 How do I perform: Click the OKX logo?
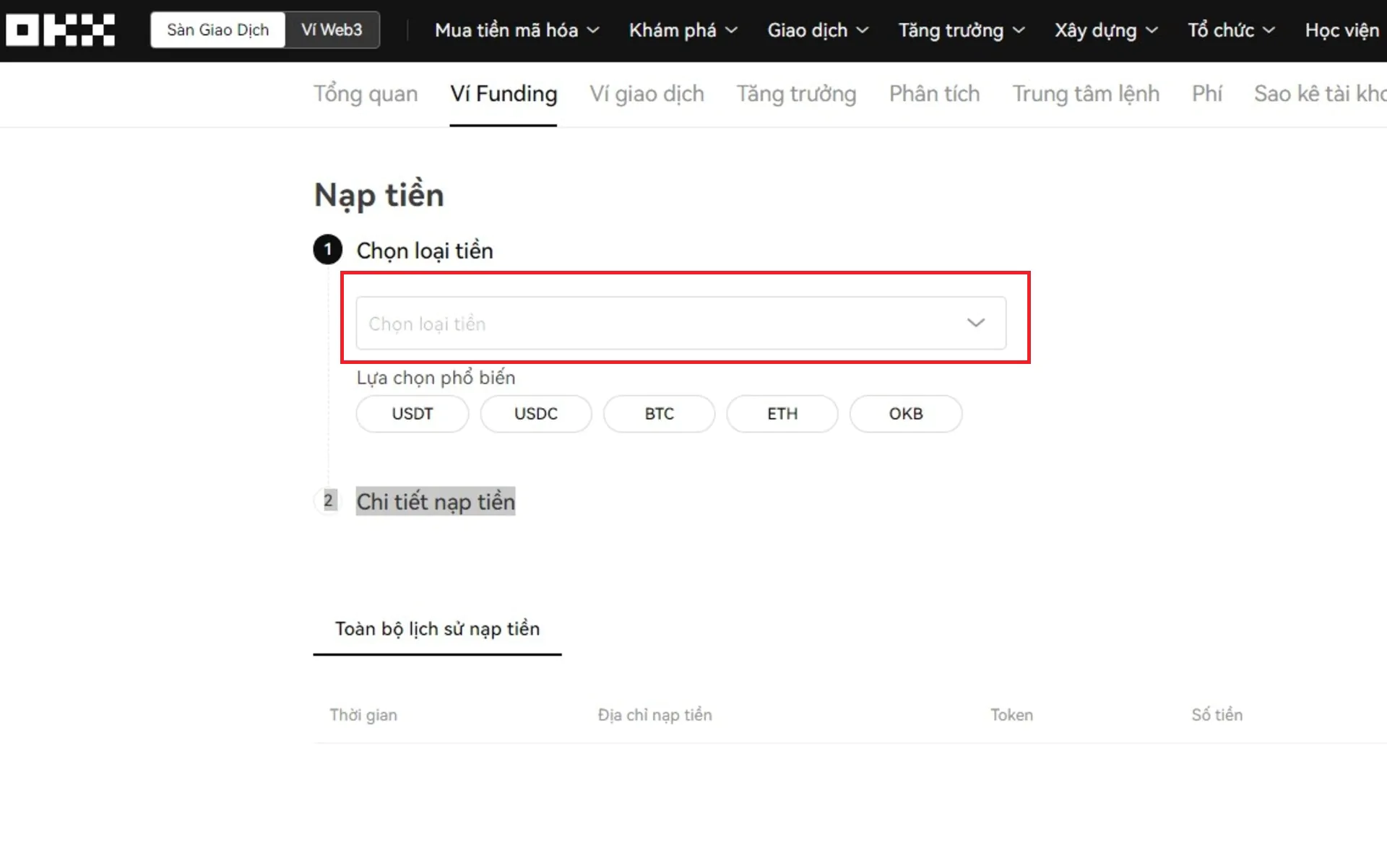61,30
